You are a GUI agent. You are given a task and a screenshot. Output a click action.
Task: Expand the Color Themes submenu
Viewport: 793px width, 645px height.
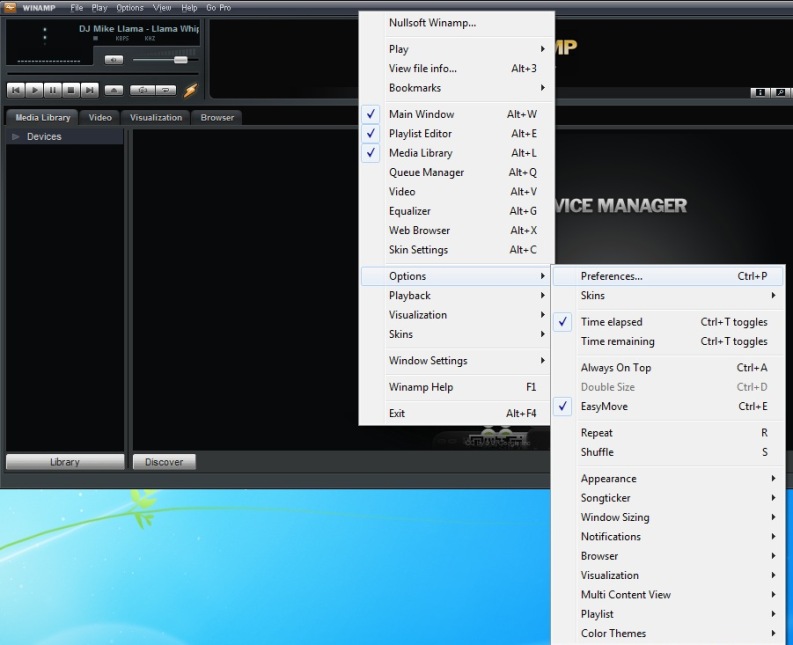click(668, 633)
